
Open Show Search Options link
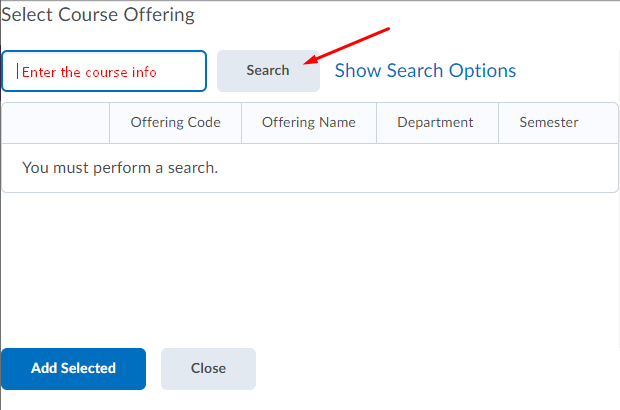[425, 71]
